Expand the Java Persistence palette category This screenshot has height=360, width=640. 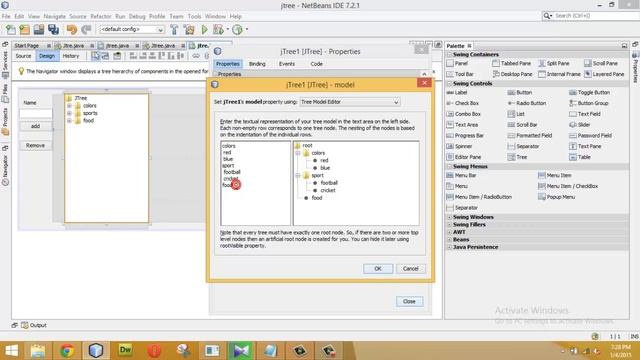tap(449, 247)
